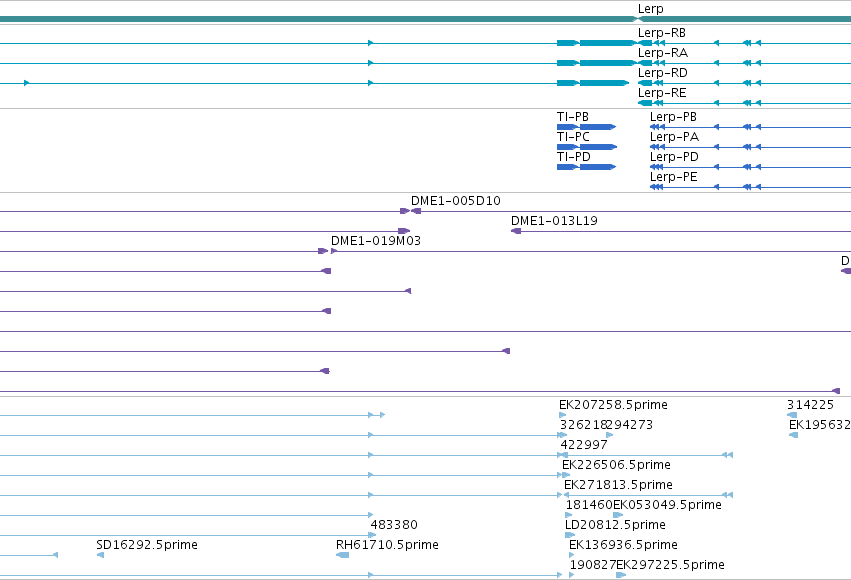
Task: Select the DME1-013L19 clone label
Action: coord(554,221)
